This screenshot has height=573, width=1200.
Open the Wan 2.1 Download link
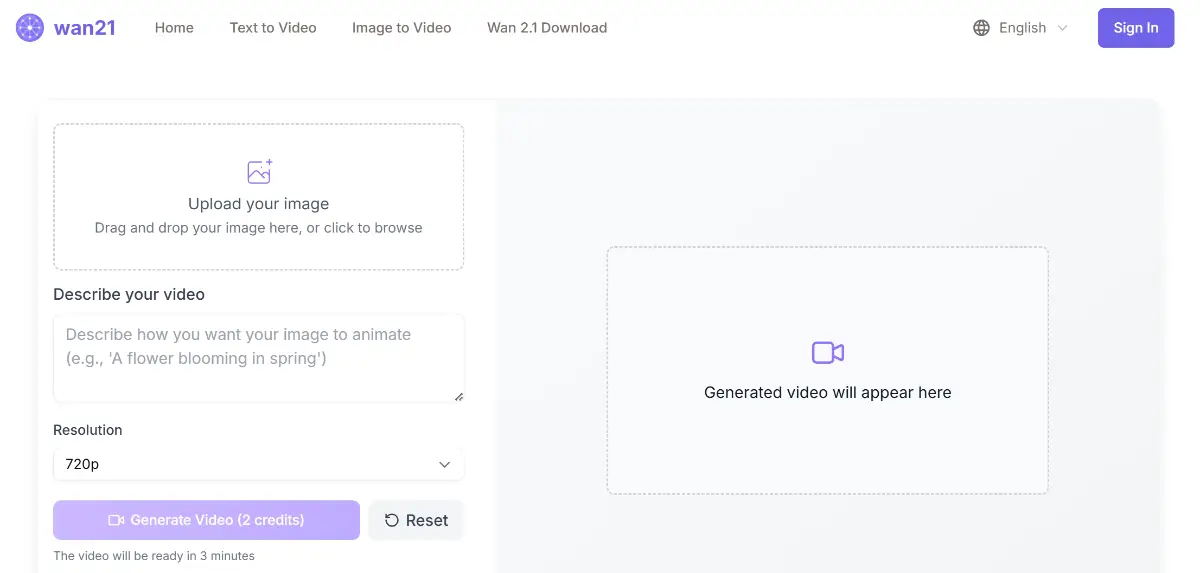pos(547,28)
